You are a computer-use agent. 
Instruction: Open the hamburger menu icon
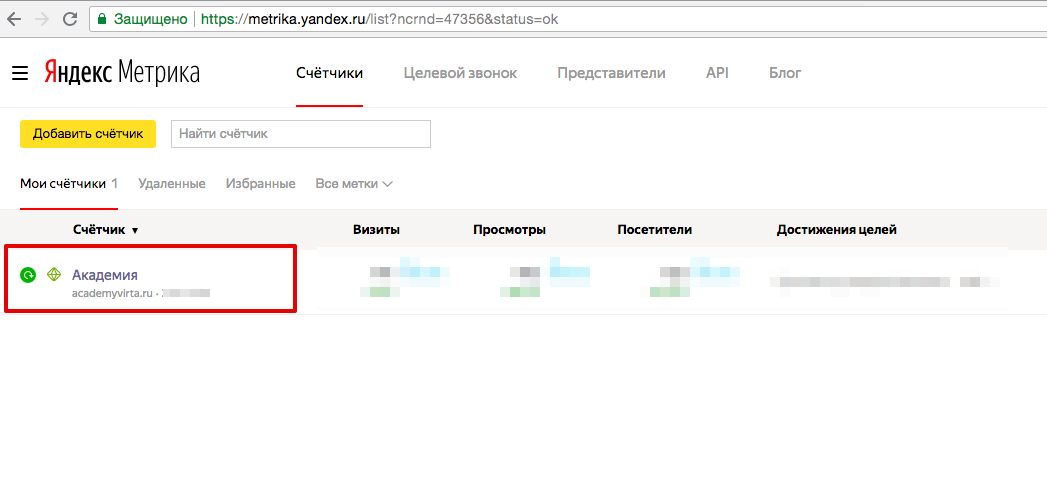pos(20,73)
